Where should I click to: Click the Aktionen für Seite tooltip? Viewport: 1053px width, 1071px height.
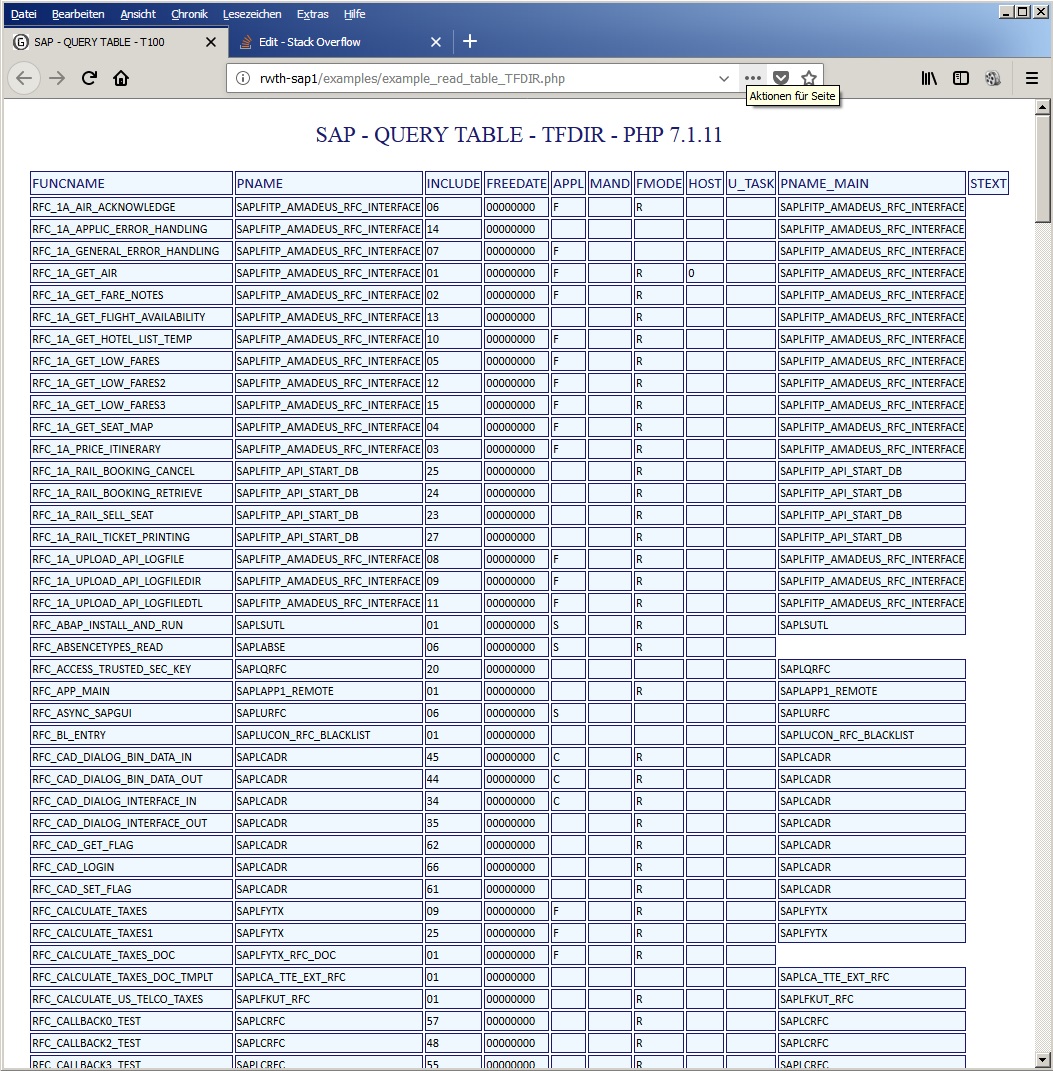coord(792,96)
